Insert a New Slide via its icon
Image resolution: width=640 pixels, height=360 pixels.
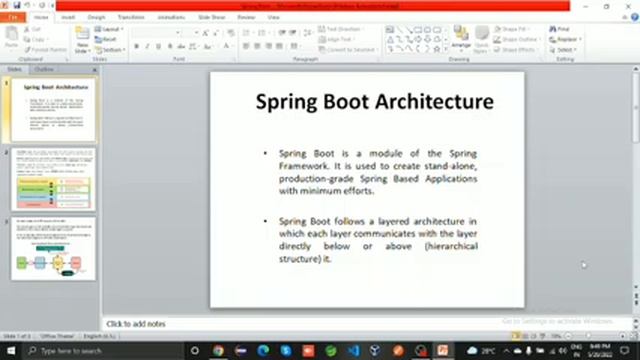click(x=82, y=34)
